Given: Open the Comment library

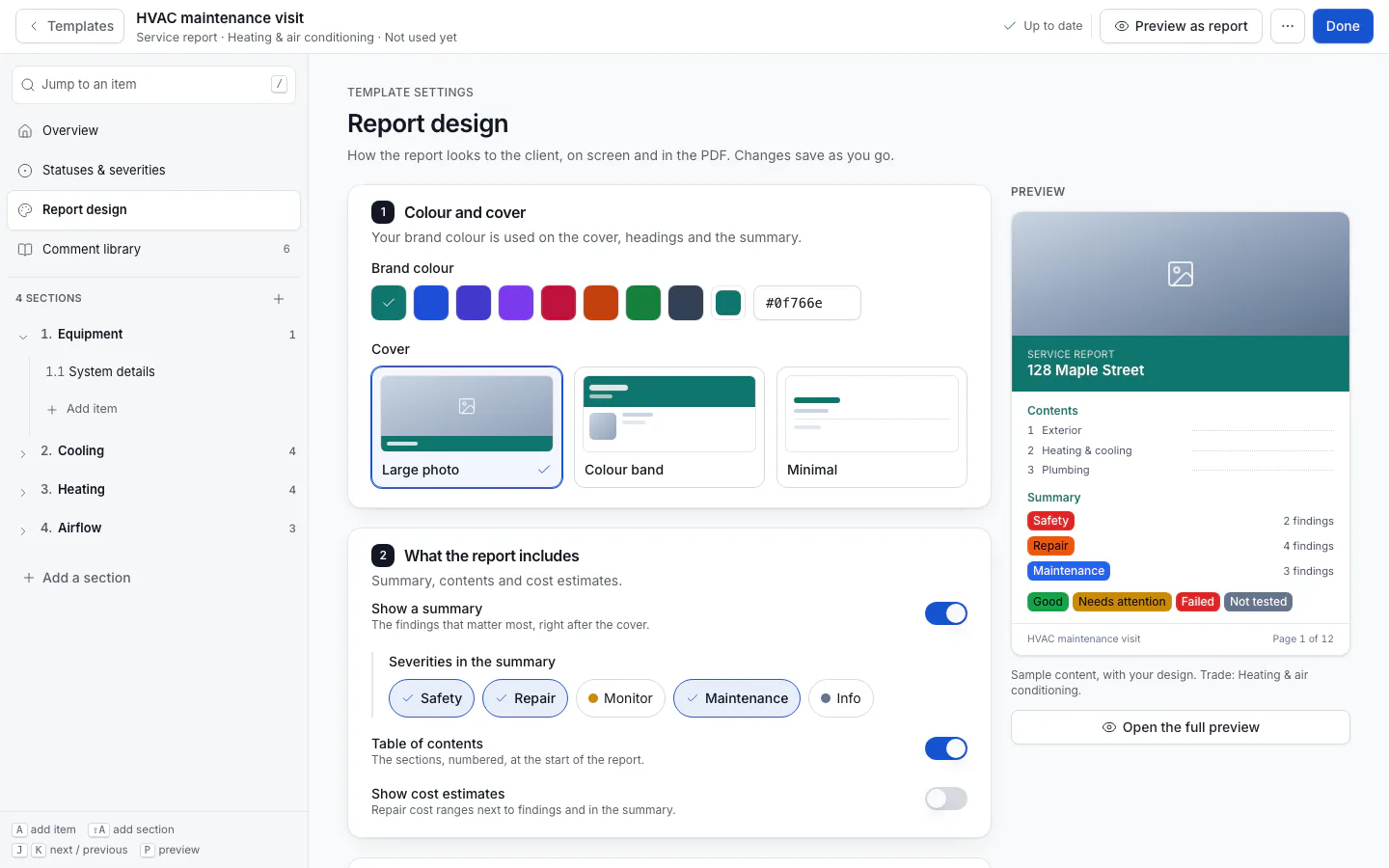Looking at the screenshot, I should coord(154,250).
